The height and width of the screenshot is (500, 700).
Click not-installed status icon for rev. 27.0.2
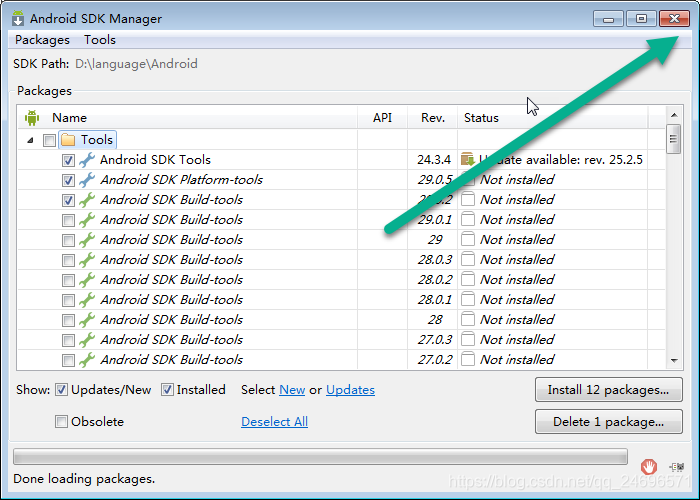467,359
